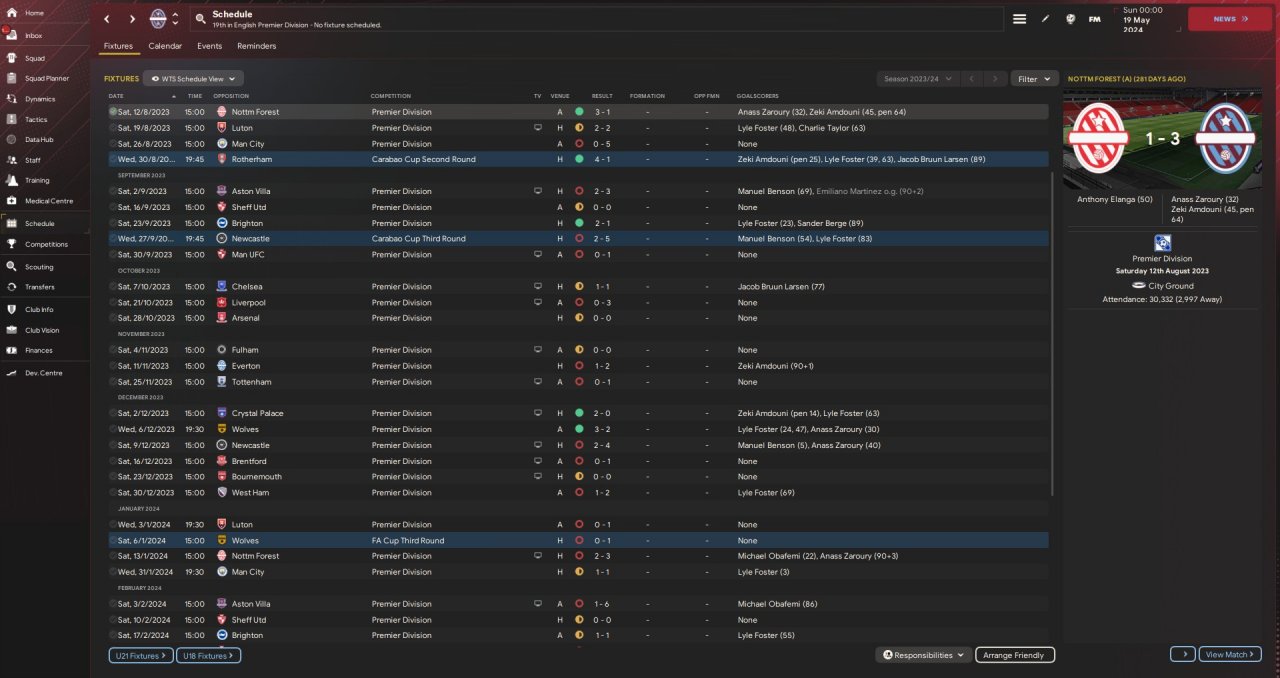Click next arrow beside View Match
Screen dimensions: 1280x678
pyautogui.click(x=1183, y=654)
